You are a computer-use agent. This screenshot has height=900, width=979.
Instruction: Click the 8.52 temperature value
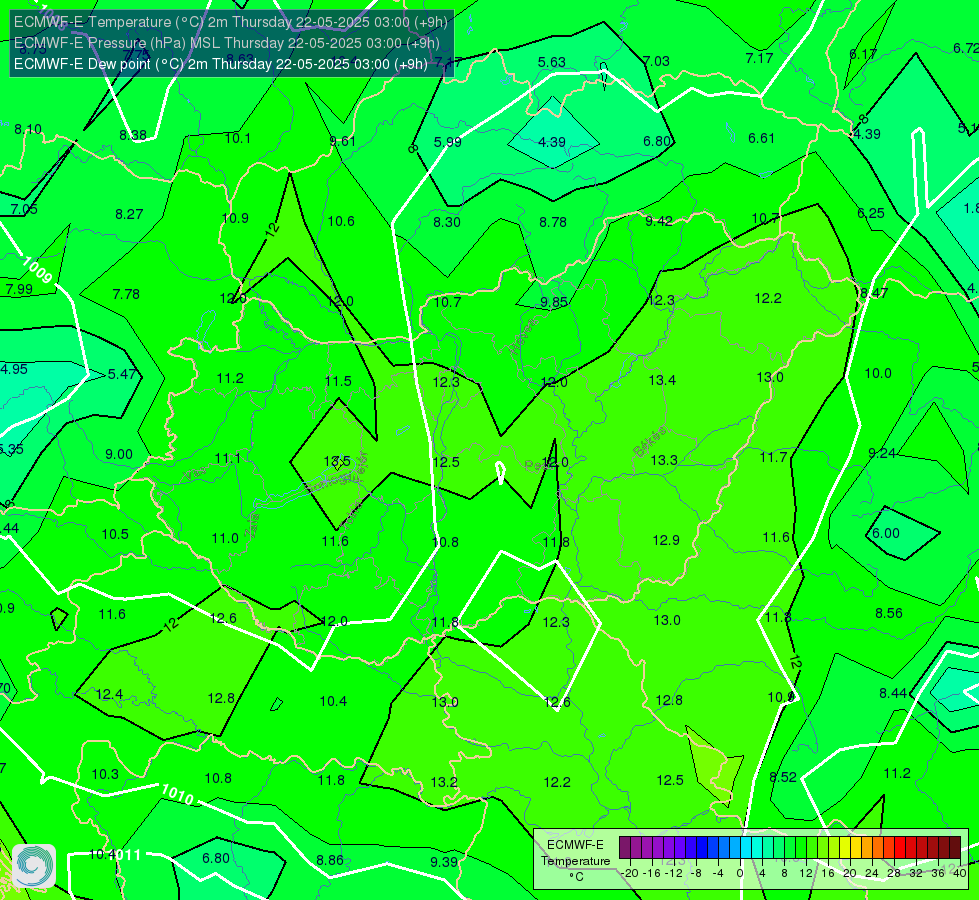pos(783,778)
